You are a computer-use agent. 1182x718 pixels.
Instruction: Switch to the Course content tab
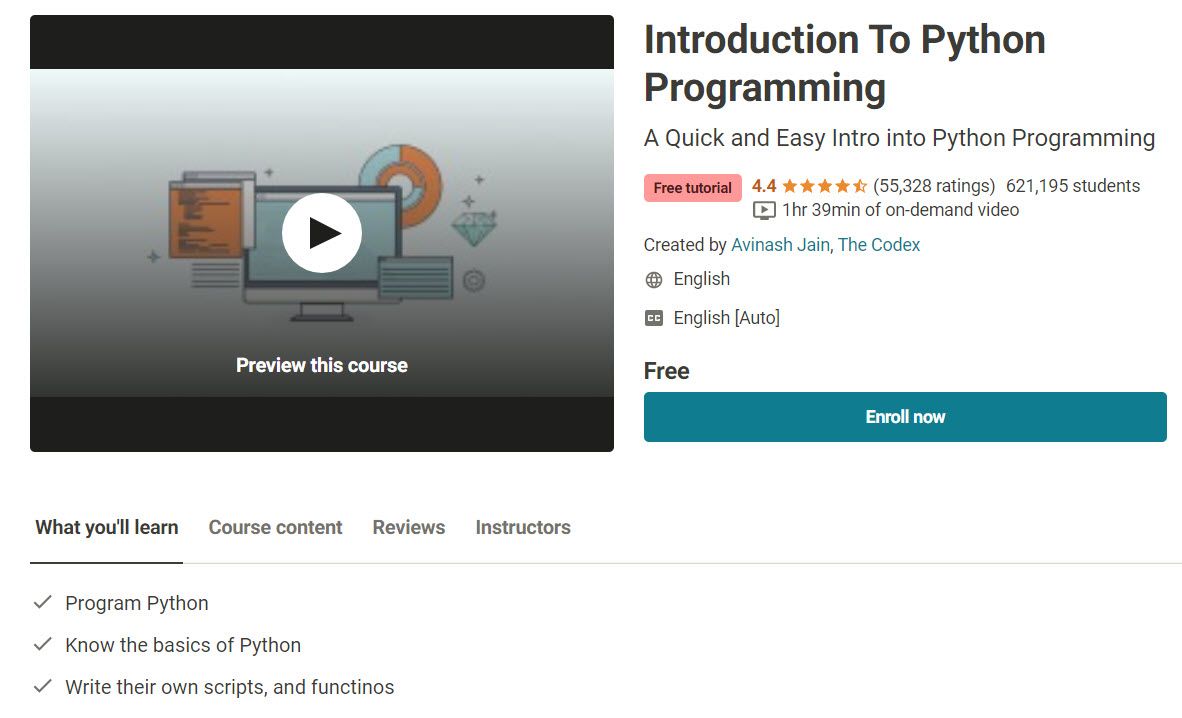pyautogui.click(x=275, y=527)
